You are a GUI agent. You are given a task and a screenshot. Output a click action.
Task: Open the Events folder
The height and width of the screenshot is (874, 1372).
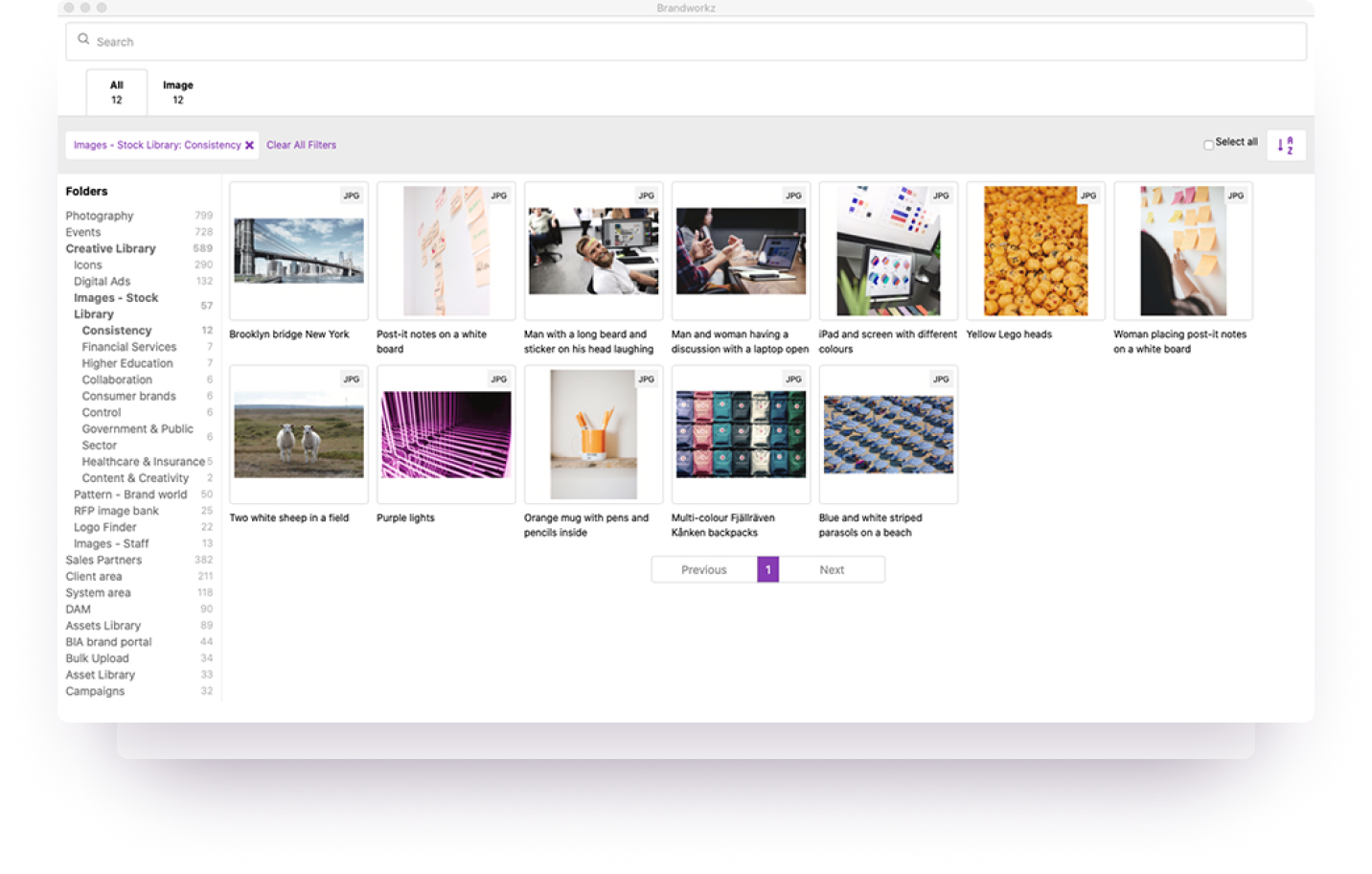click(x=83, y=232)
